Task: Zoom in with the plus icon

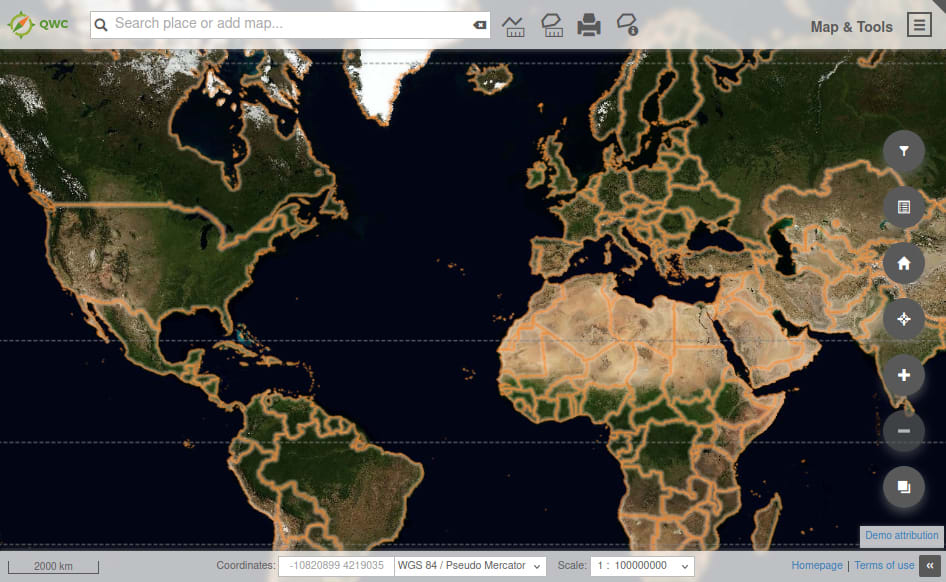Action: coord(903,375)
